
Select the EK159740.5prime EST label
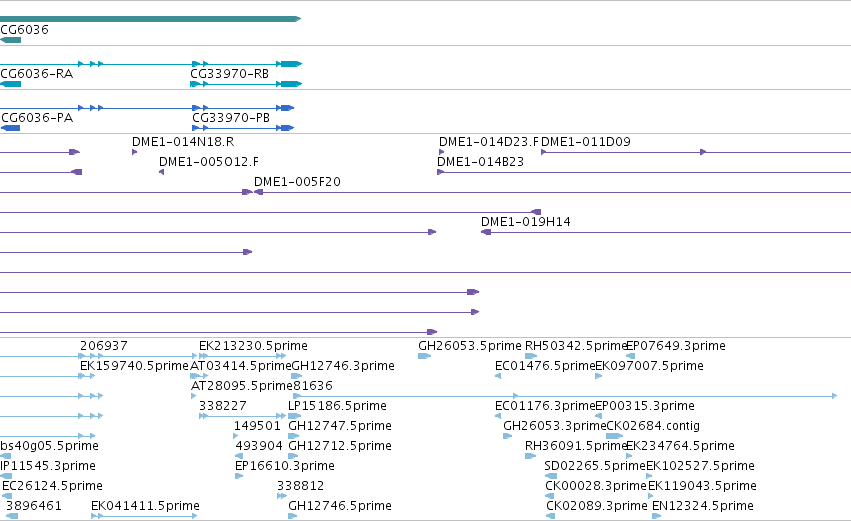coord(134,366)
